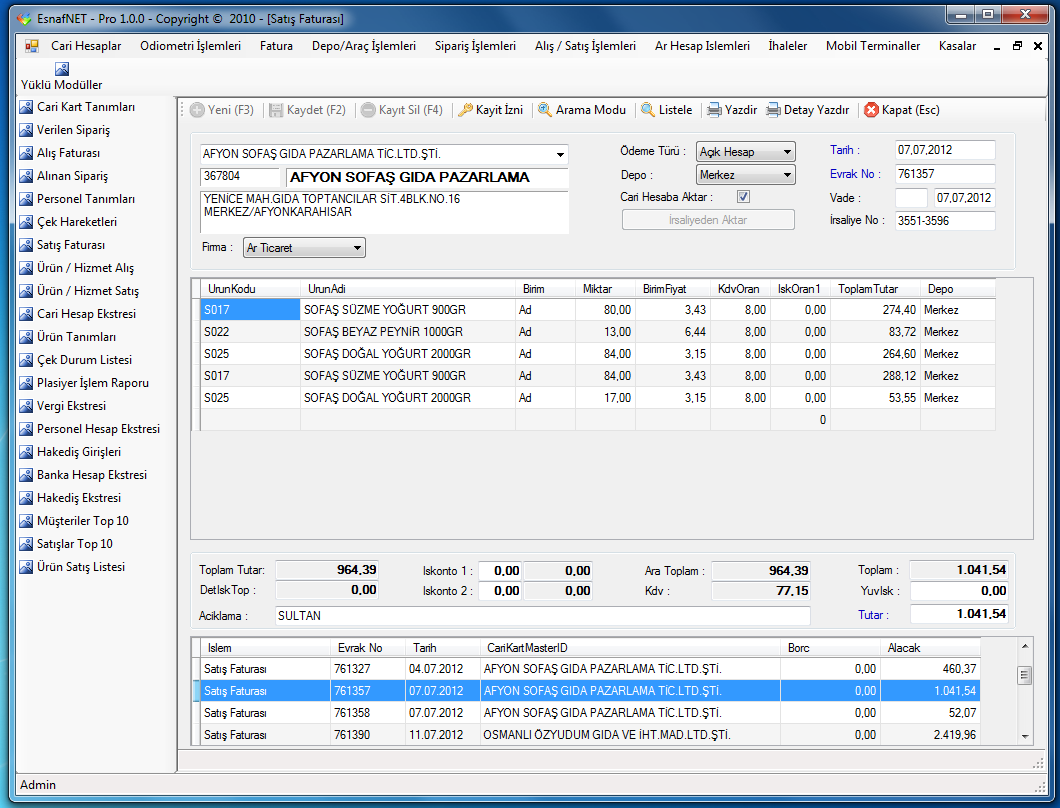Click the Yuvlsk amount field
The height and width of the screenshot is (808, 1060).
click(x=959, y=591)
